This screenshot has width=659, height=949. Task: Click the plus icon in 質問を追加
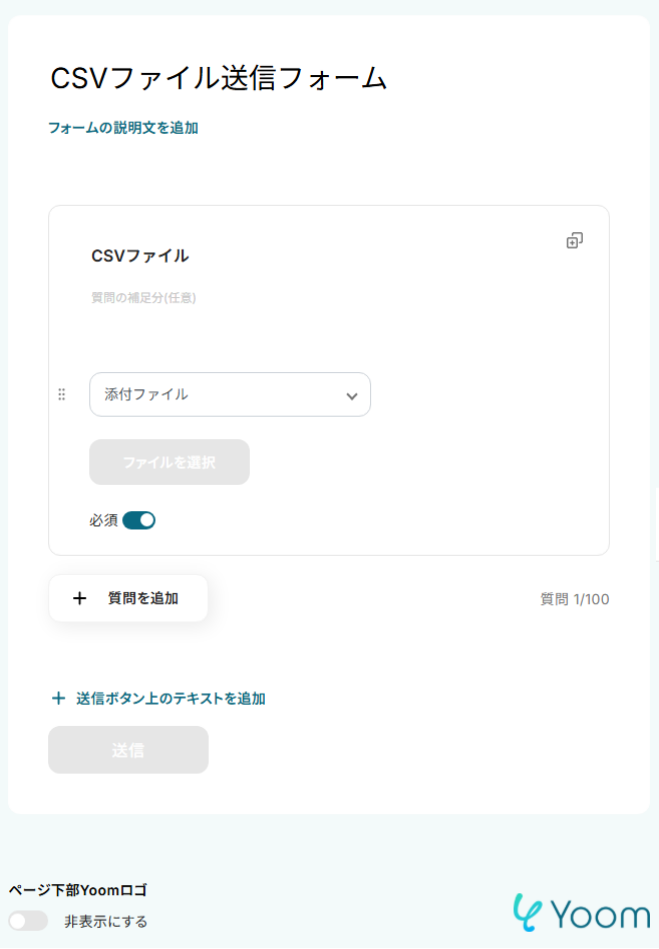80,598
